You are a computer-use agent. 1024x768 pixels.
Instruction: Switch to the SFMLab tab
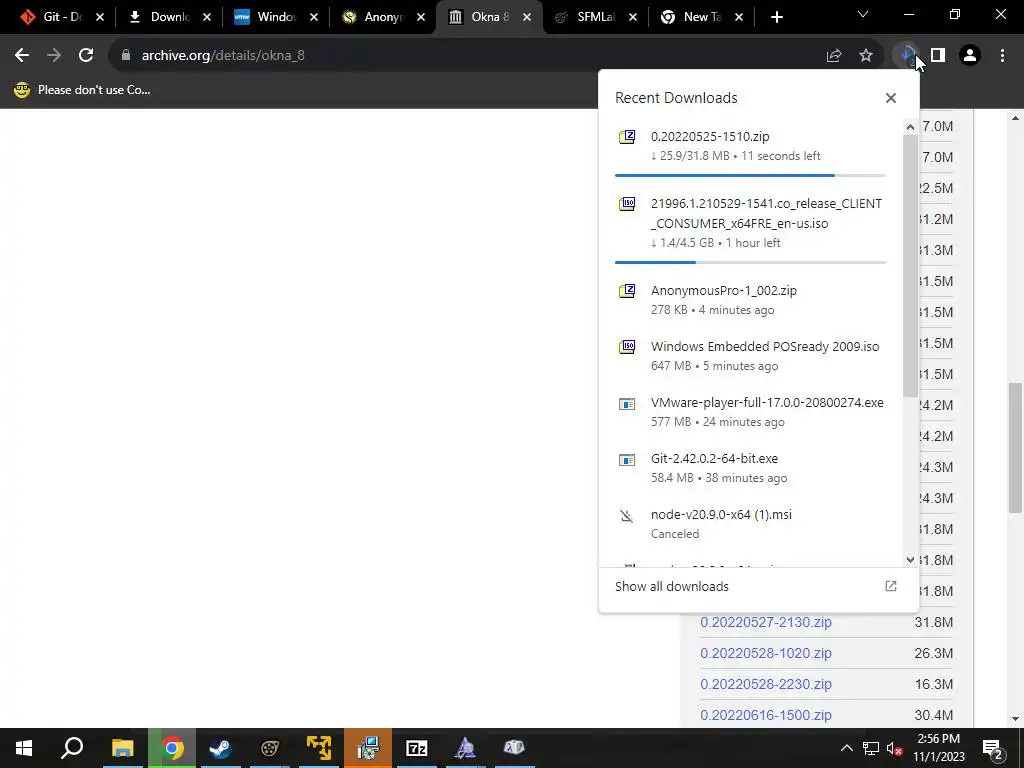594,17
